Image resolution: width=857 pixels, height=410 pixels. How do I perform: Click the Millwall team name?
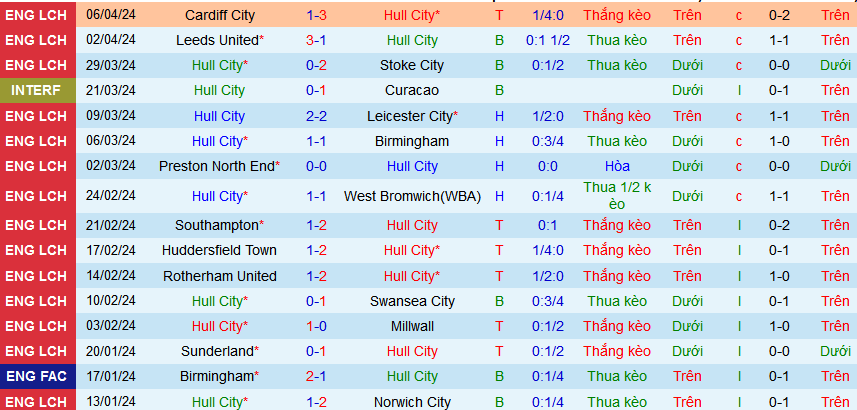(x=411, y=326)
